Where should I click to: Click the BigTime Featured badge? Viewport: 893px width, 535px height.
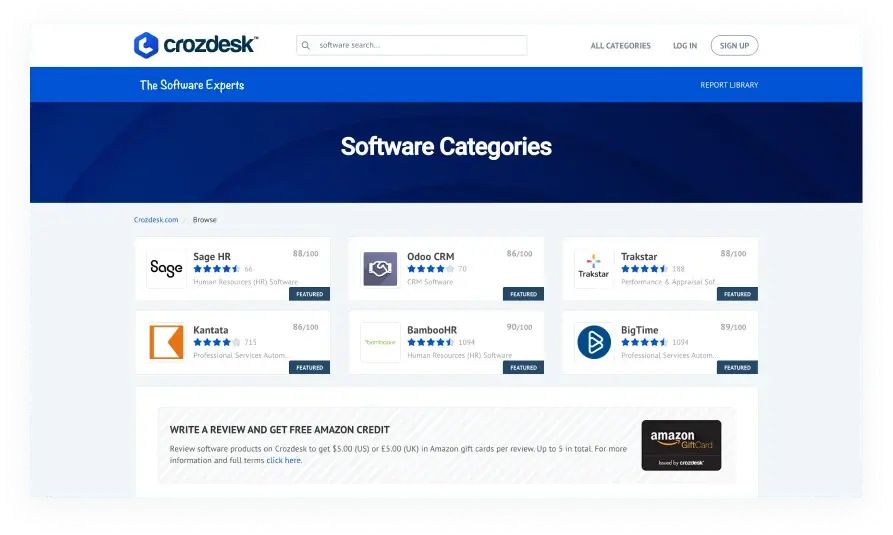(x=737, y=367)
